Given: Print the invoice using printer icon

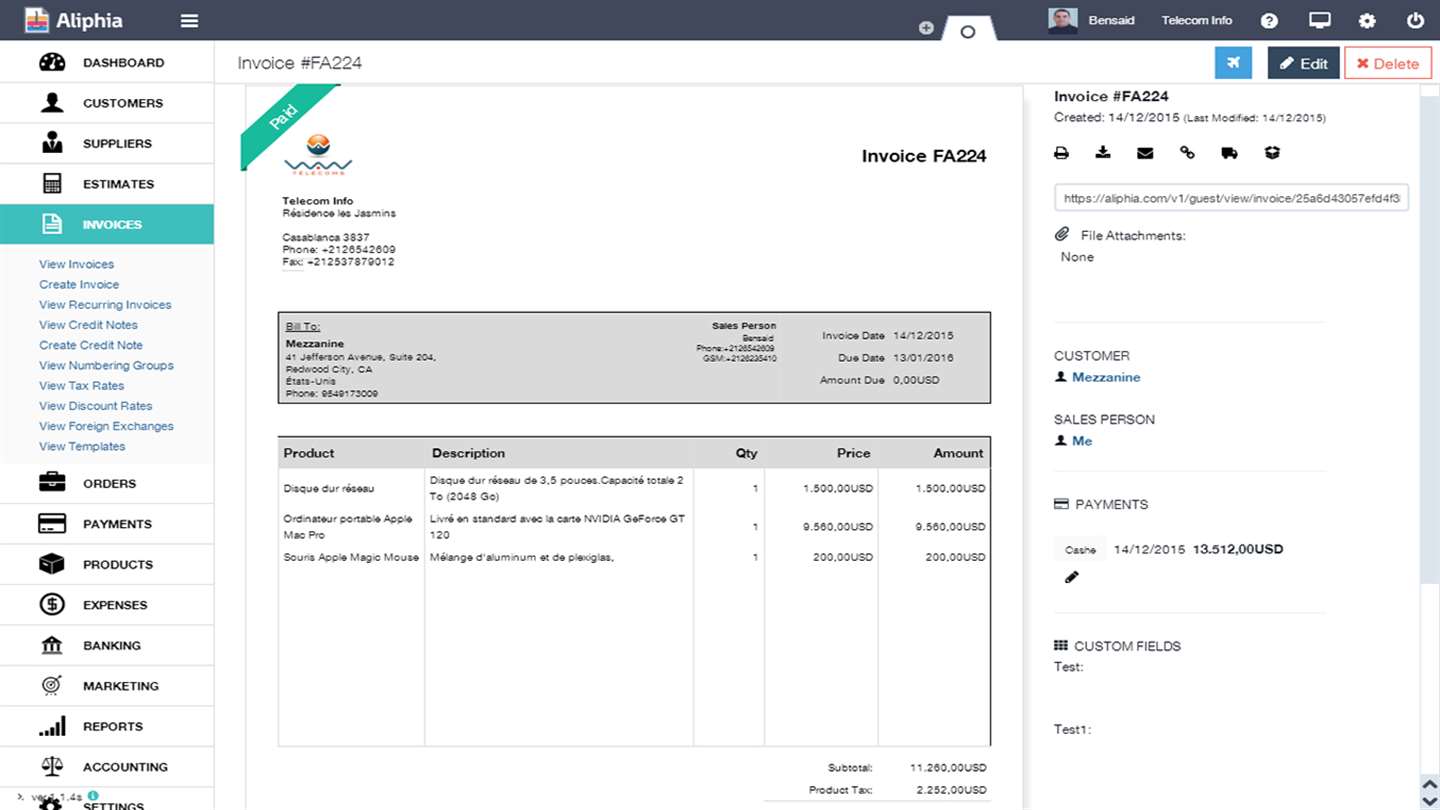Looking at the screenshot, I should coord(1061,153).
